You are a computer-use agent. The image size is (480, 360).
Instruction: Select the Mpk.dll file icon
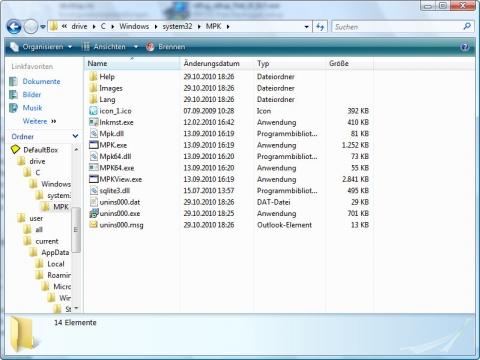[x=94, y=134]
